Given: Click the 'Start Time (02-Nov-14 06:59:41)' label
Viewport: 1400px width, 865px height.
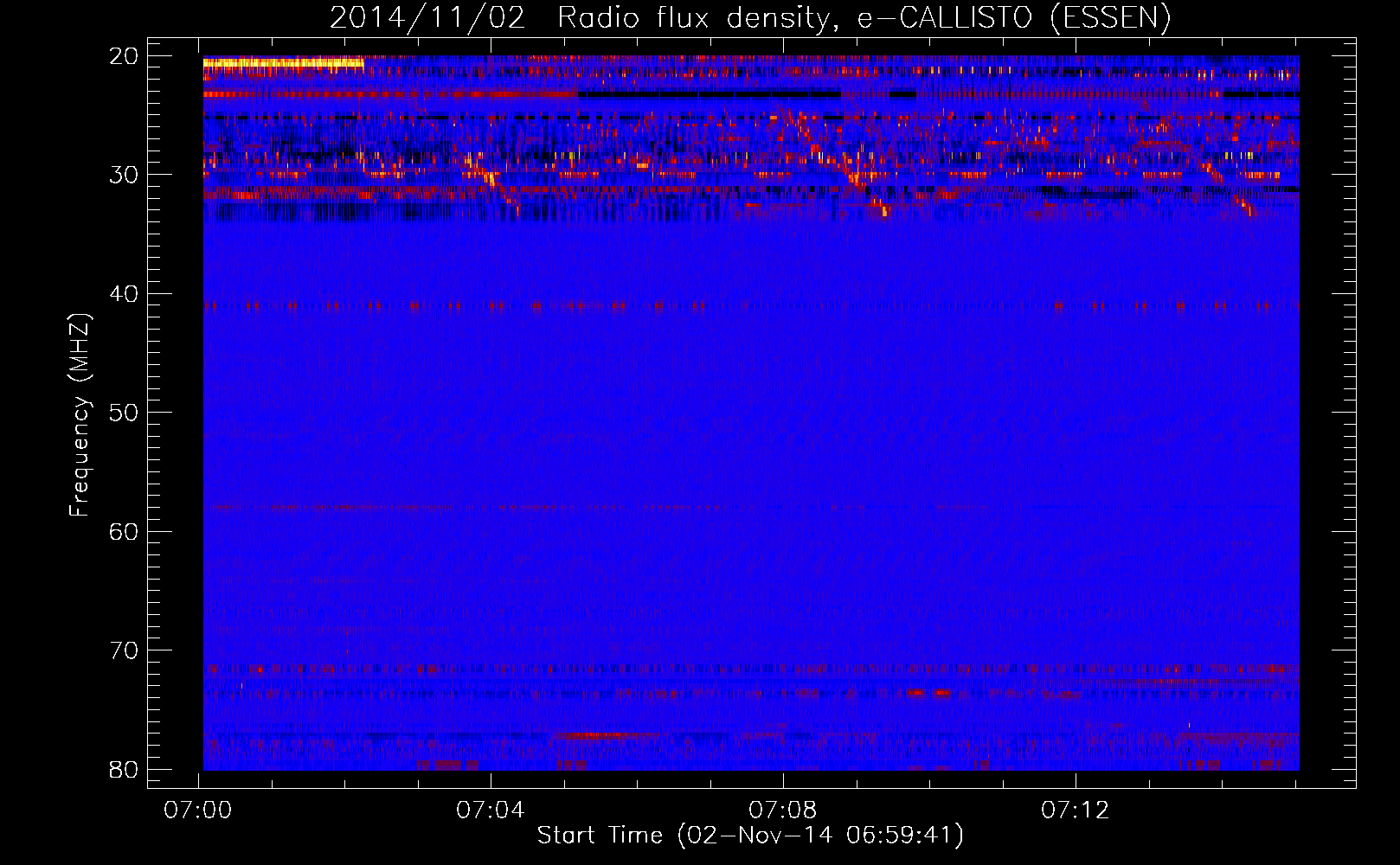Looking at the screenshot, I should (x=750, y=836).
